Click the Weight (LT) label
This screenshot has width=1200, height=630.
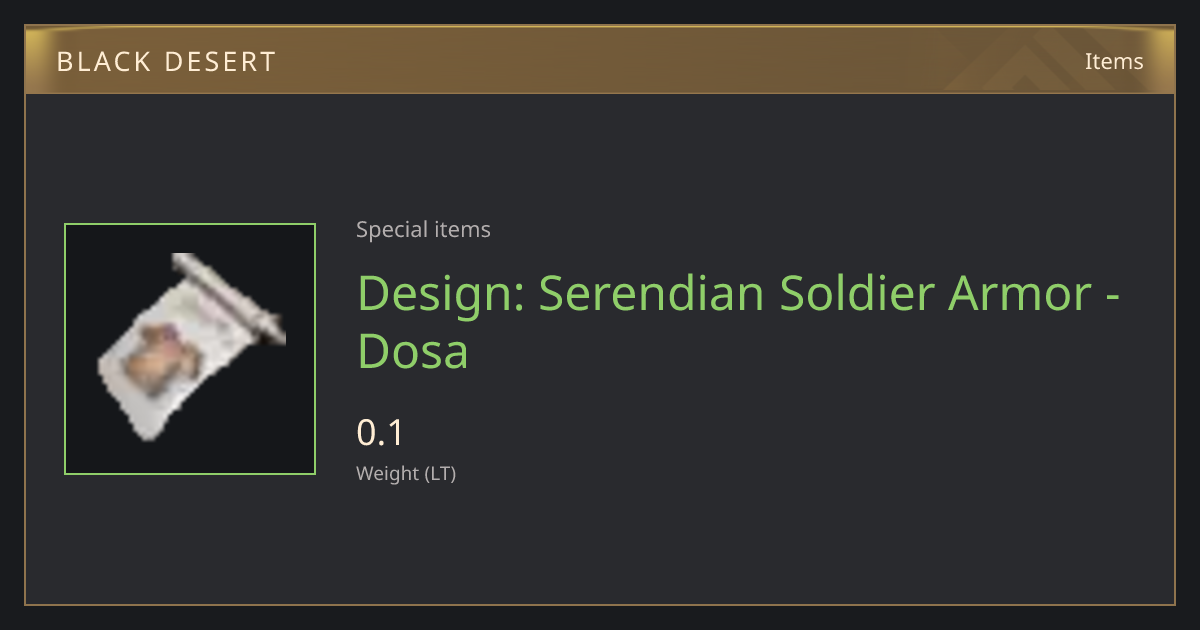coord(406,474)
